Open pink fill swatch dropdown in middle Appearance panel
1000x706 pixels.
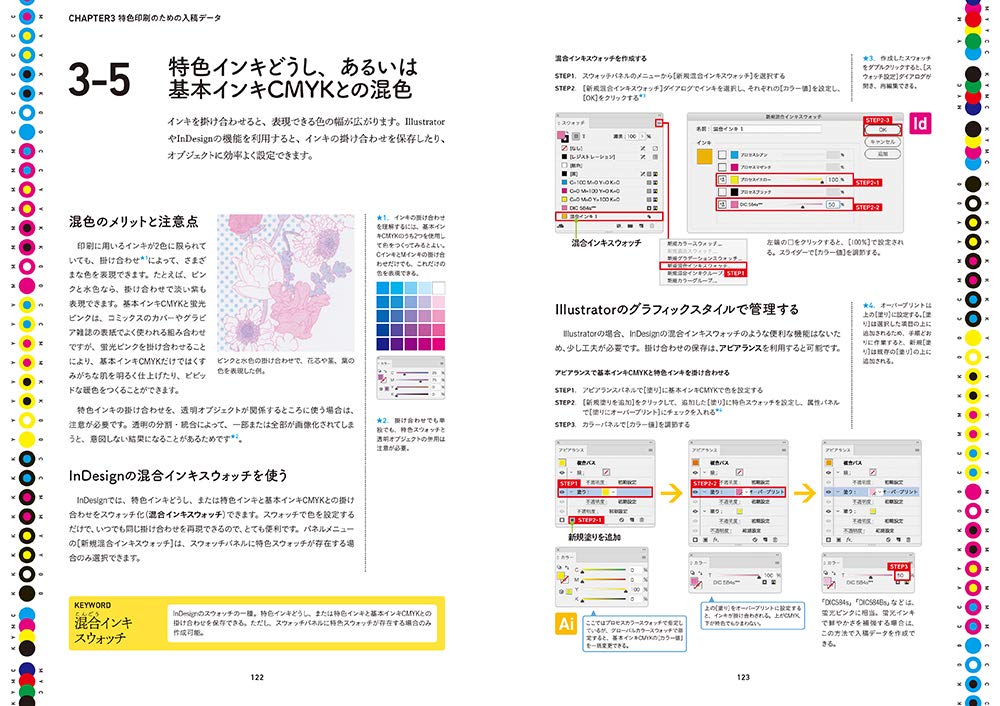[746, 492]
